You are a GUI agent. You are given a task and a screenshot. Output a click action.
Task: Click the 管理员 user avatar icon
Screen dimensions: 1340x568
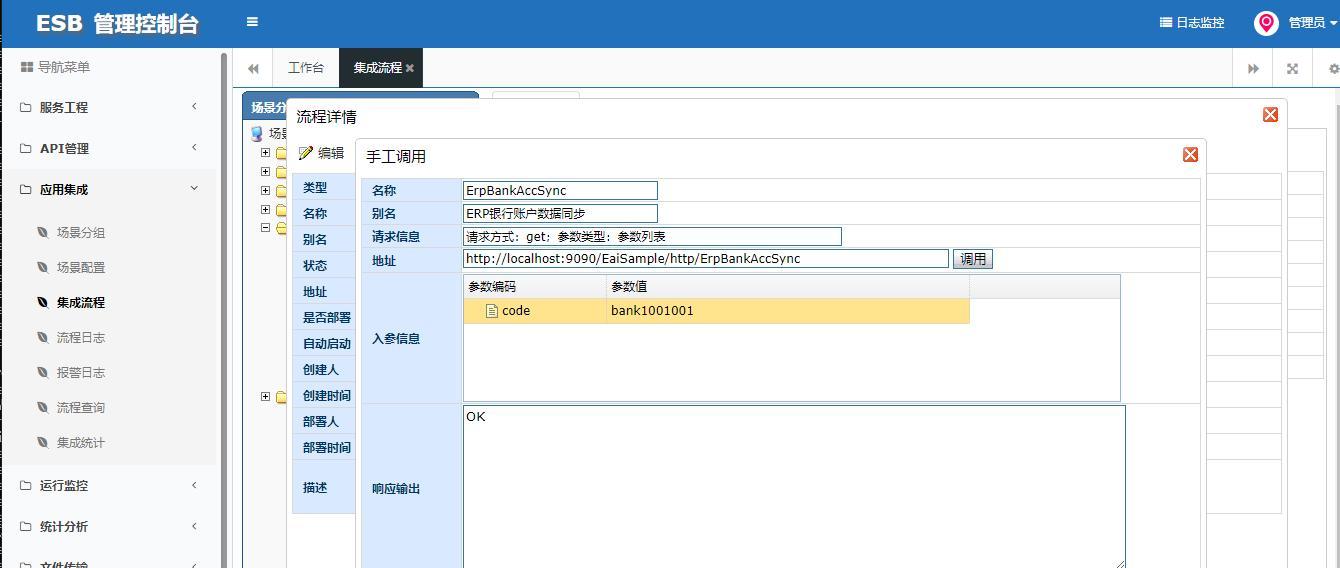point(1266,23)
